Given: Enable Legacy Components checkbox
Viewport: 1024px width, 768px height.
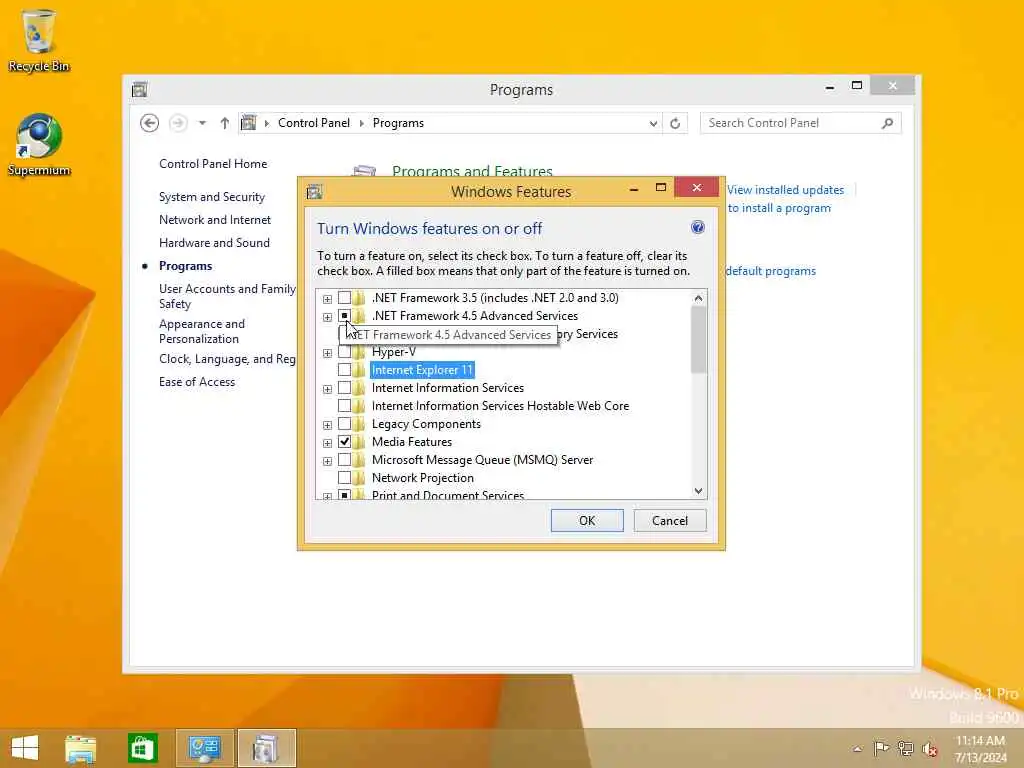Looking at the screenshot, I should point(344,424).
